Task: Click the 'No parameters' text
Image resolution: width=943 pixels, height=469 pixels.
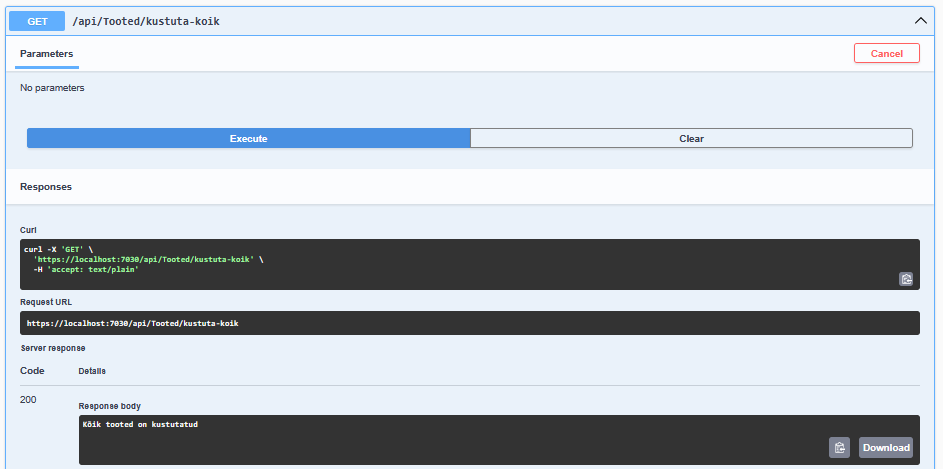Action: click(52, 88)
